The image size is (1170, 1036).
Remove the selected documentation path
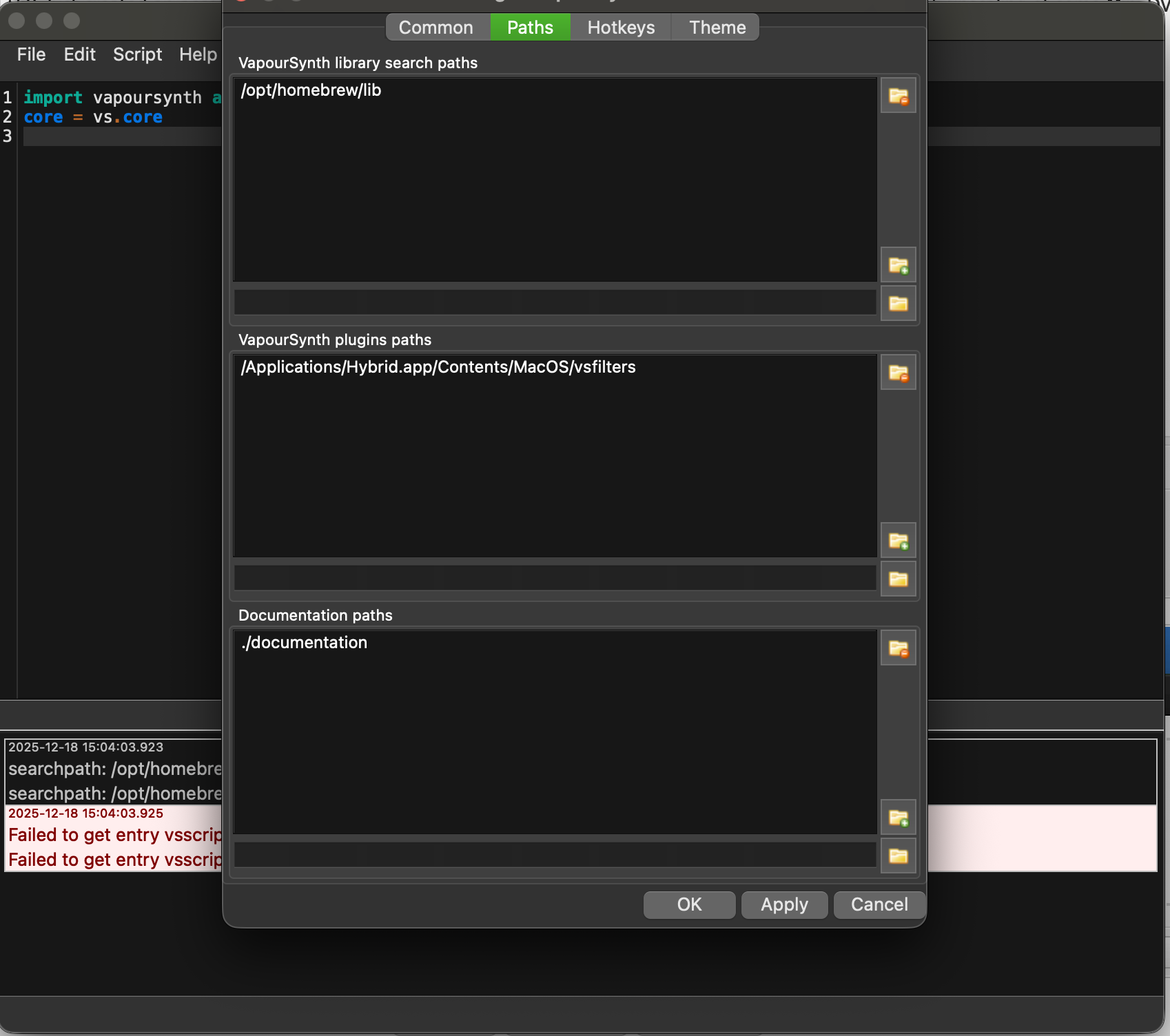898,648
